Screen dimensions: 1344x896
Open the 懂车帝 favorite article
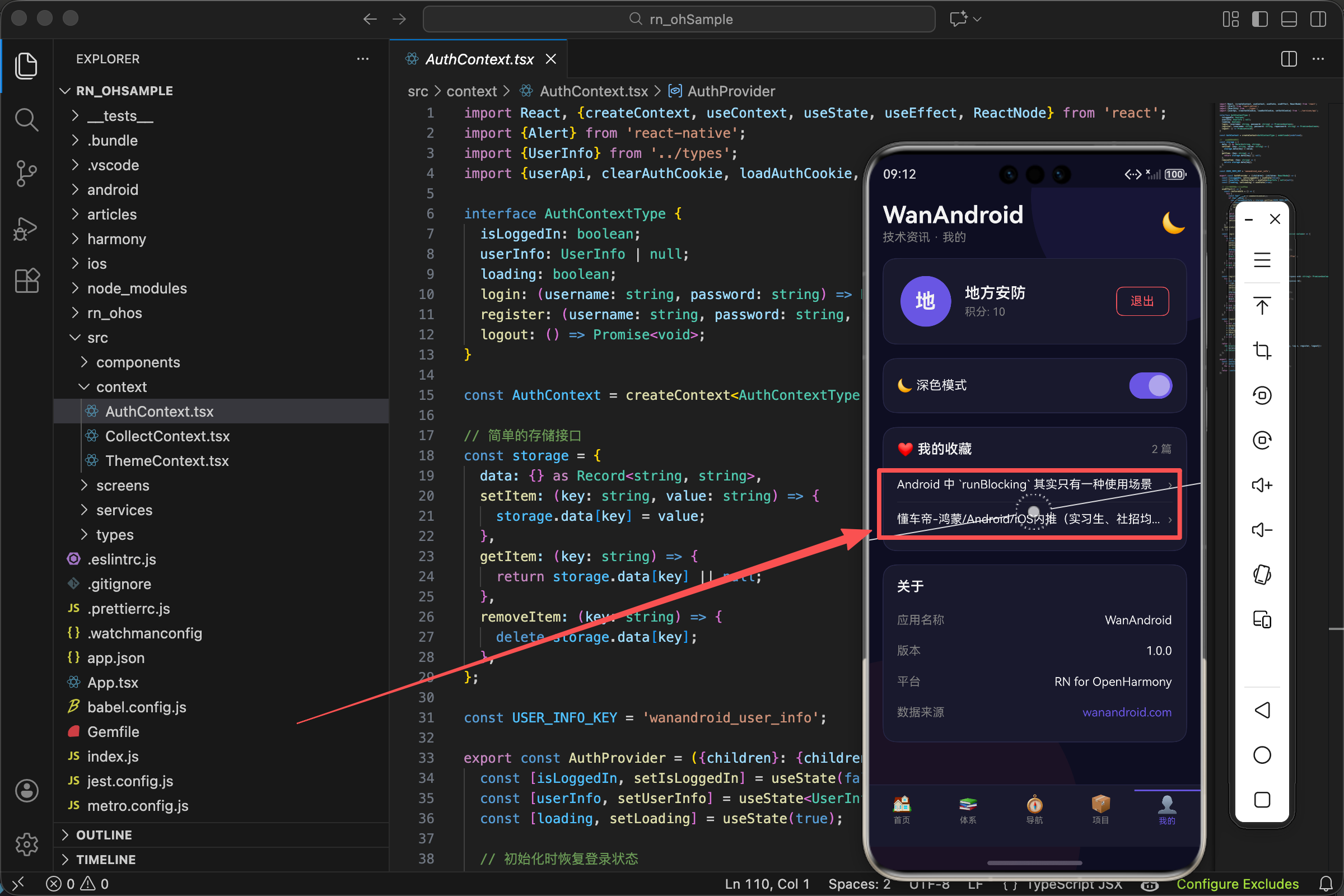tap(1033, 519)
